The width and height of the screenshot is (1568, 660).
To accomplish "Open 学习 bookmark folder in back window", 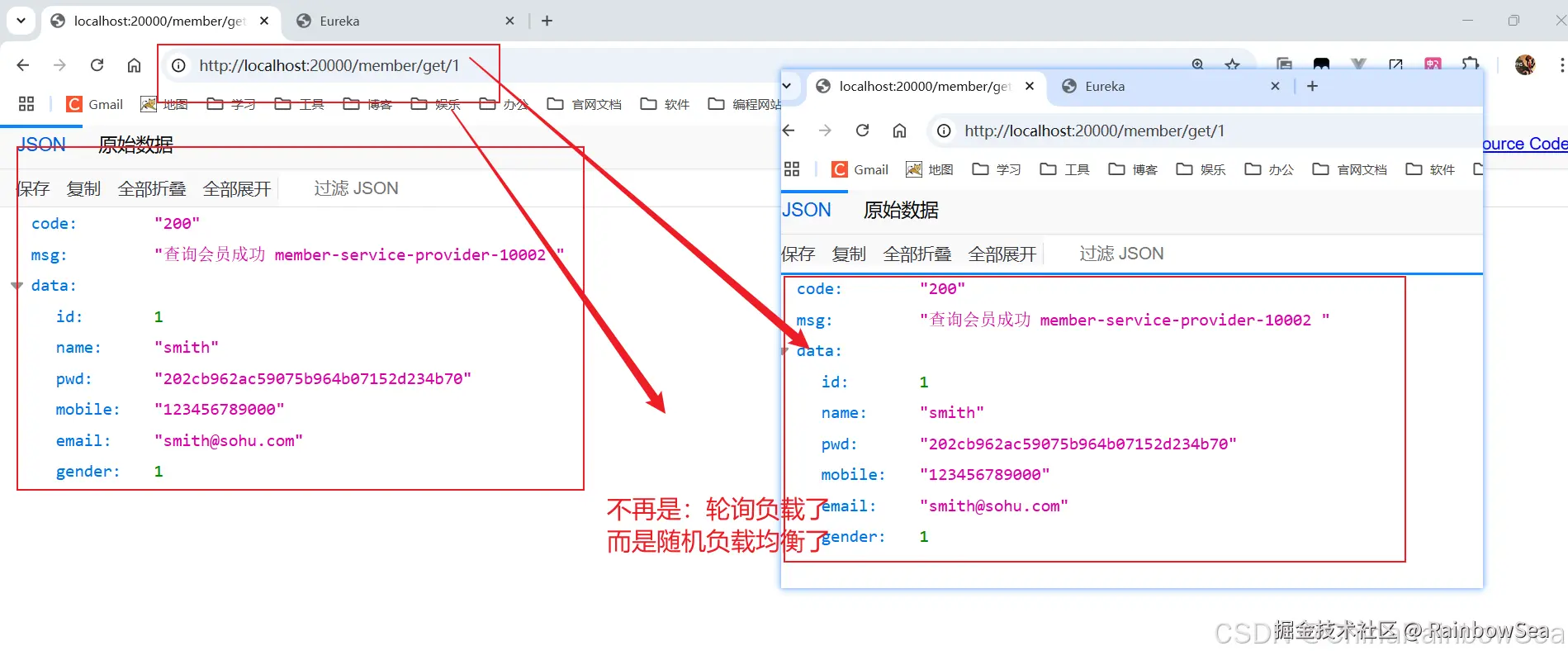I will pyautogui.click(x=231, y=104).
